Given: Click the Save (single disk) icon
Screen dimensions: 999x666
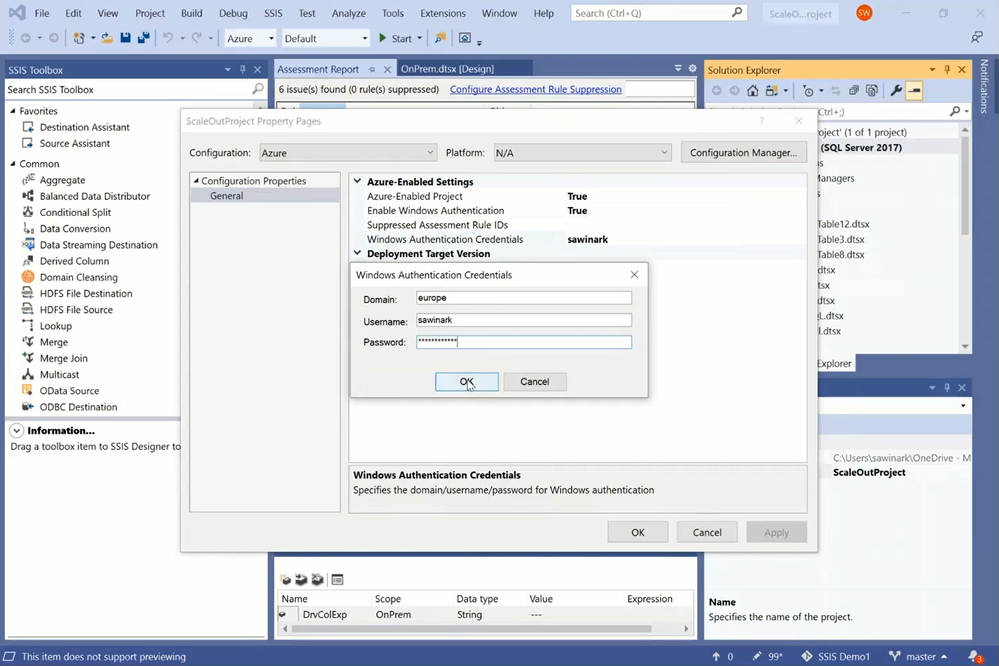Looking at the screenshot, I should [x=126, y=38].
